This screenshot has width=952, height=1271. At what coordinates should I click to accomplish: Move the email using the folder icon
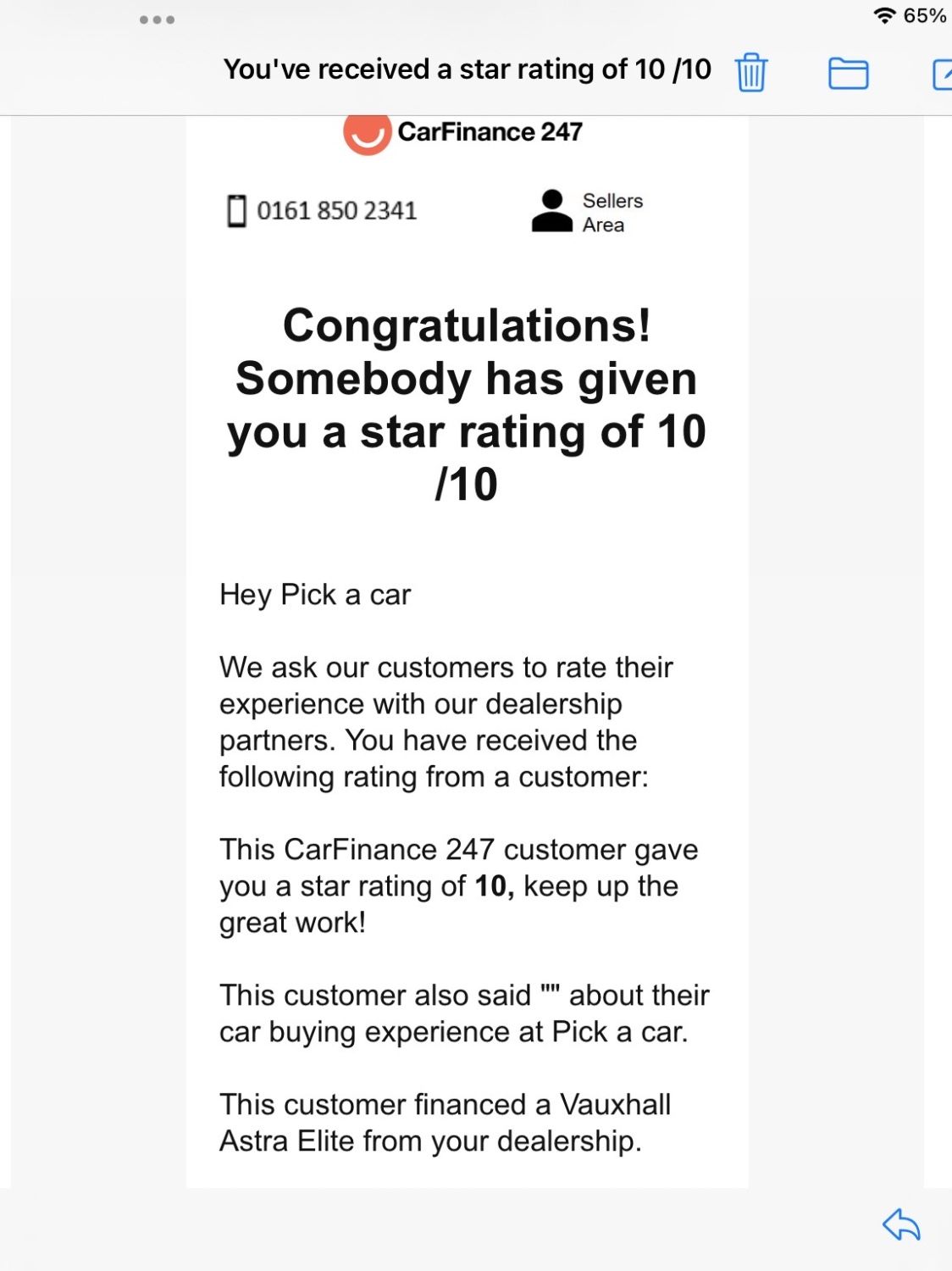tap(848, 74)
